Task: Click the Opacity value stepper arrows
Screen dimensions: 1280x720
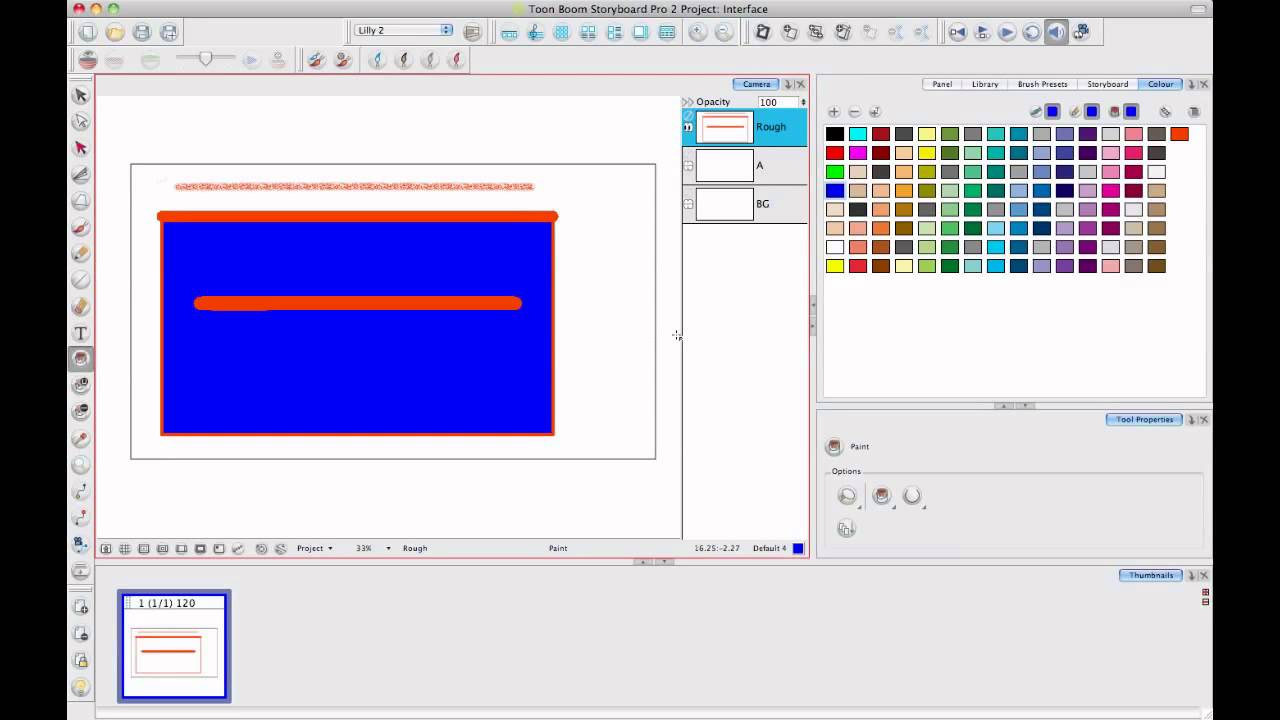Action: 803,102
